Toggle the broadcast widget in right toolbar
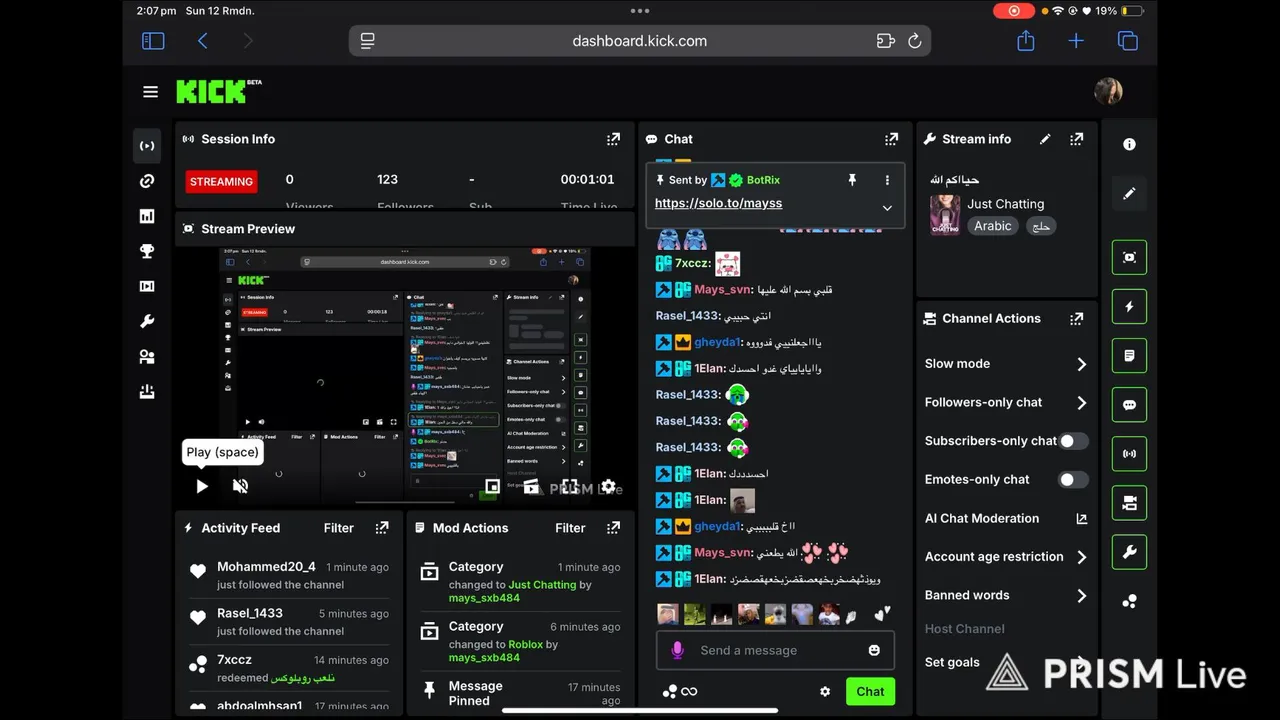1280x720 pixels. click(x=1129, y=454)
